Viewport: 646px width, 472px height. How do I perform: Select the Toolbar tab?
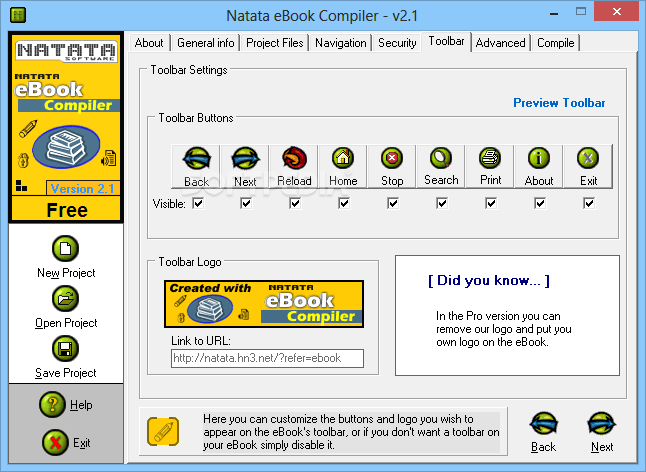pos(446,42)
